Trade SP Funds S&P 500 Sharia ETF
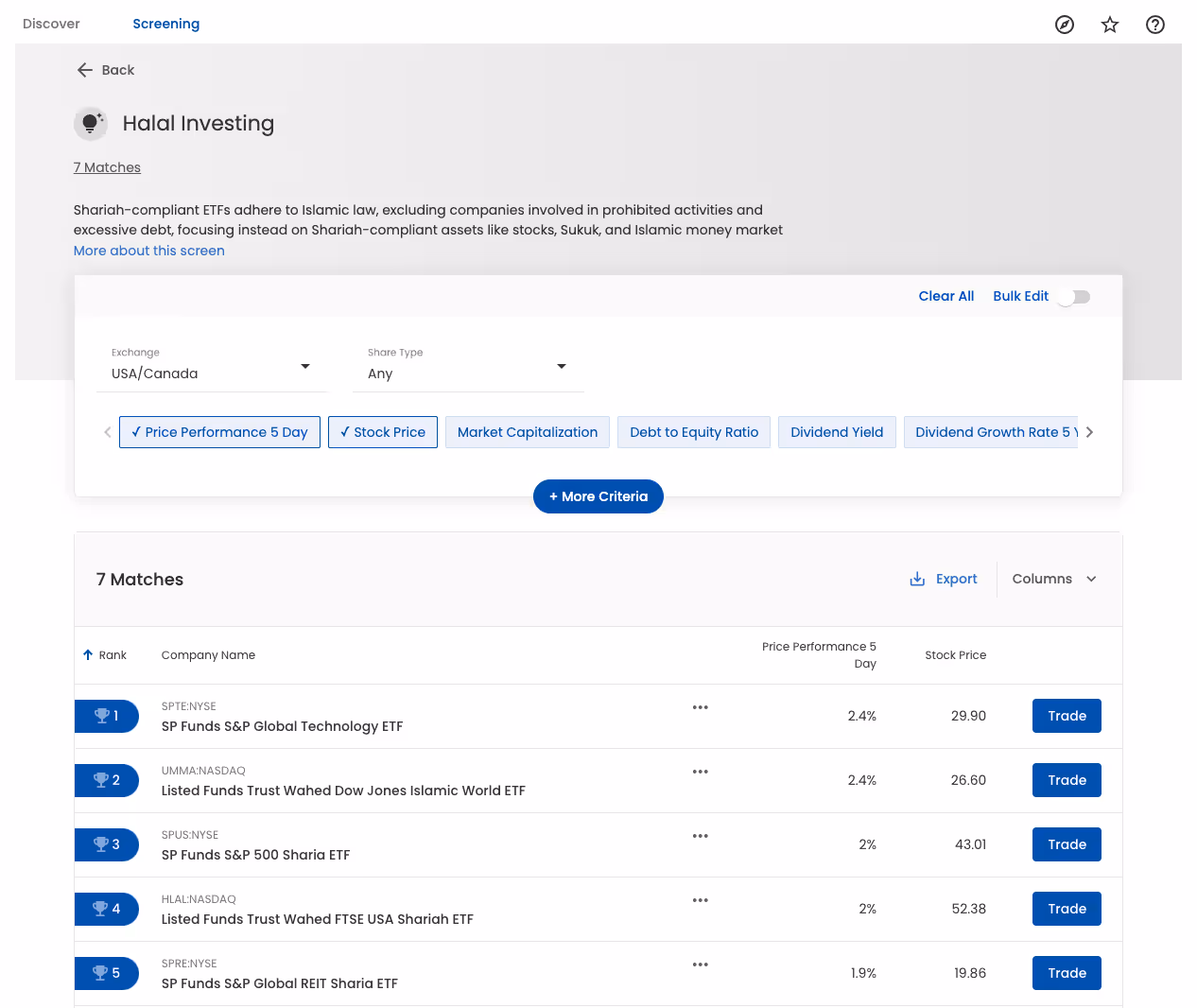Screen dimensions: 1197x1008 coord(1067,844)
